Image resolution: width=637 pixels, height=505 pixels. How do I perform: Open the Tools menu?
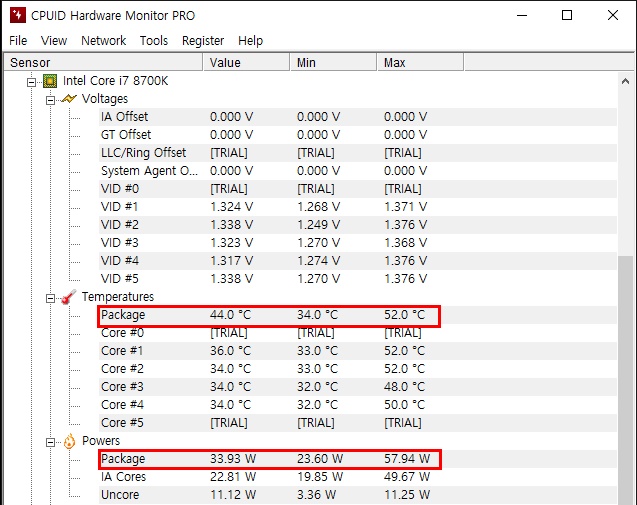tap(154, 41)
